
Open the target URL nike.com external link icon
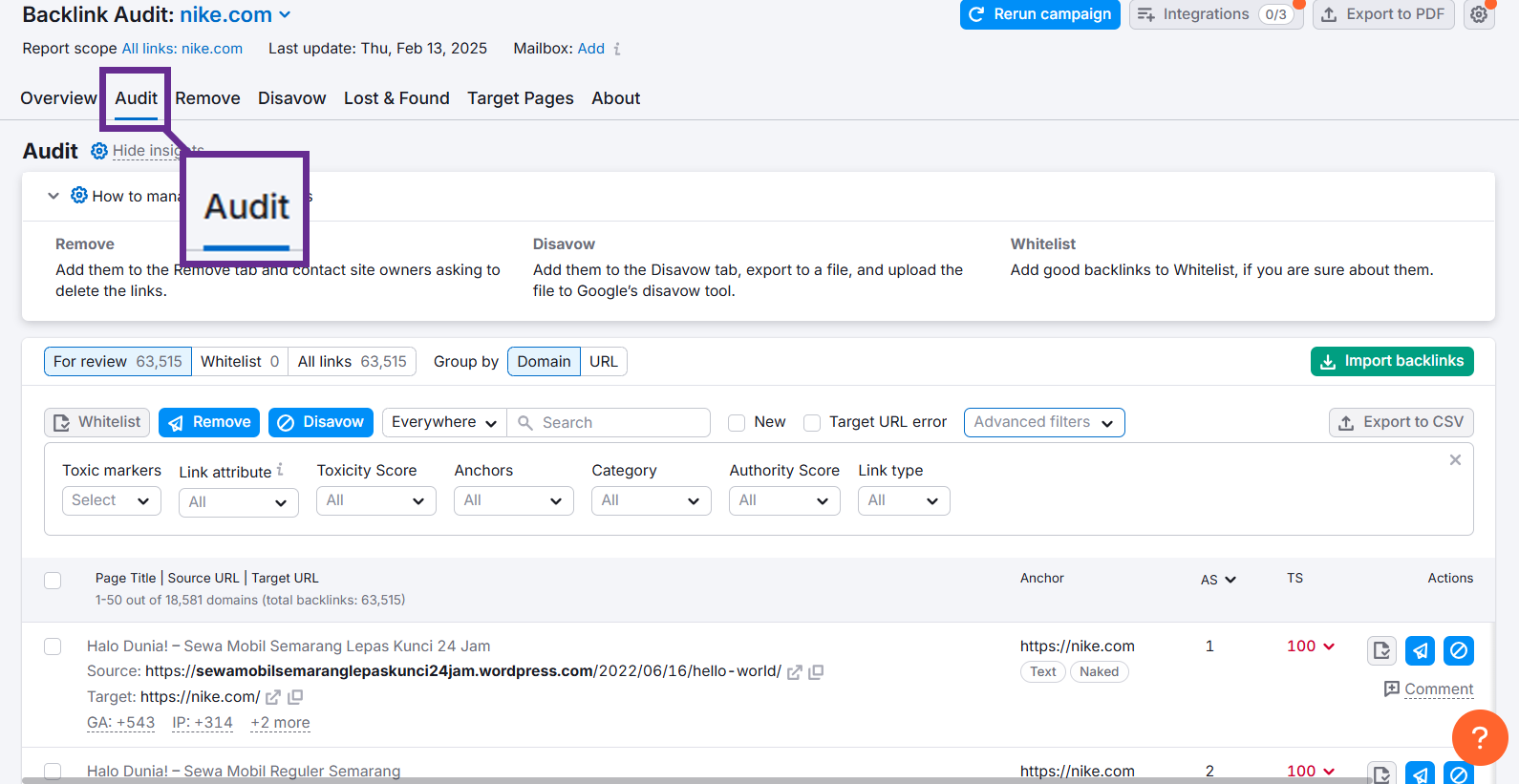pos(273,697)
